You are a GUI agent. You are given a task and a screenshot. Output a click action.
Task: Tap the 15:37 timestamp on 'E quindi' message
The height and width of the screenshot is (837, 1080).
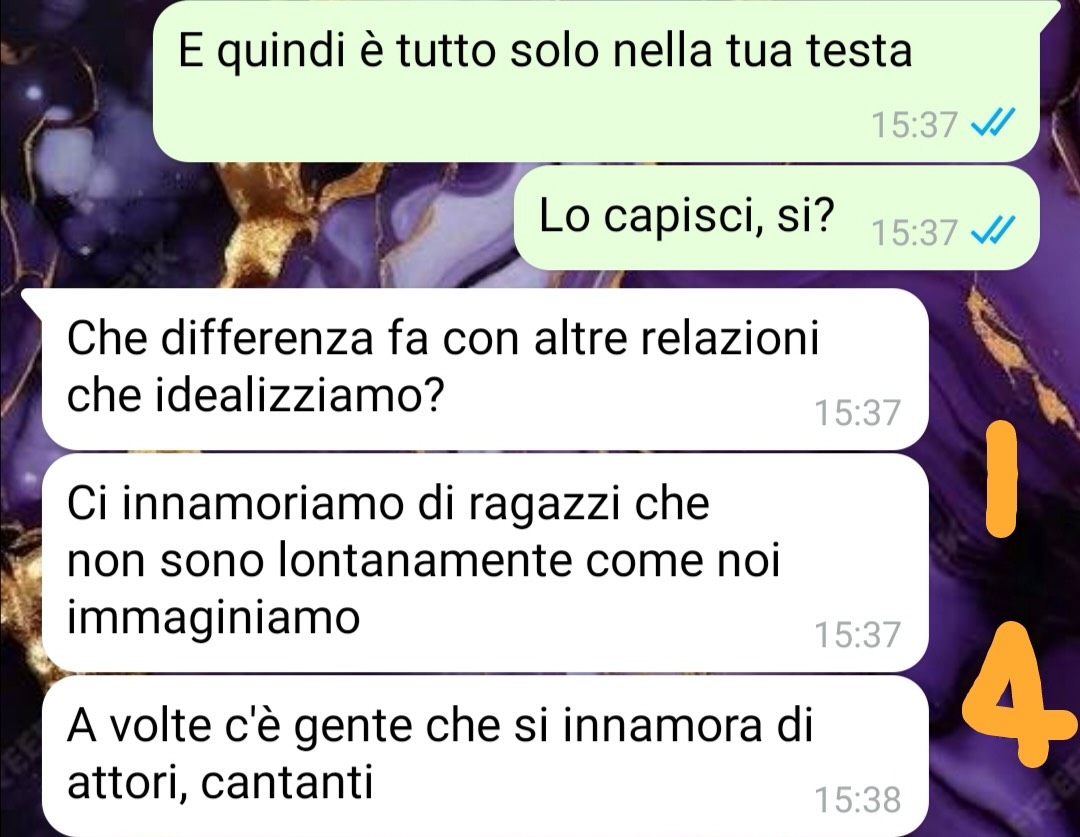(914, 125)
